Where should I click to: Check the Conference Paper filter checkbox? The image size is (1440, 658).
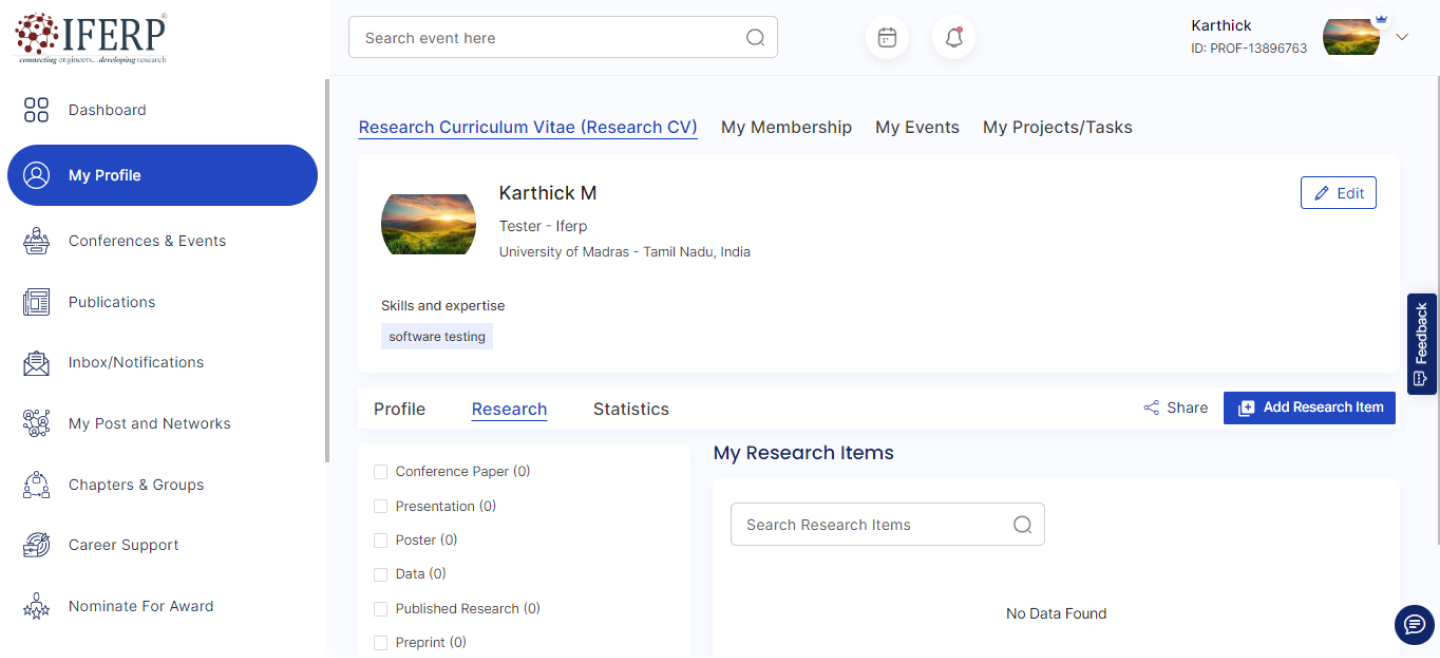(x=380, y=472)
